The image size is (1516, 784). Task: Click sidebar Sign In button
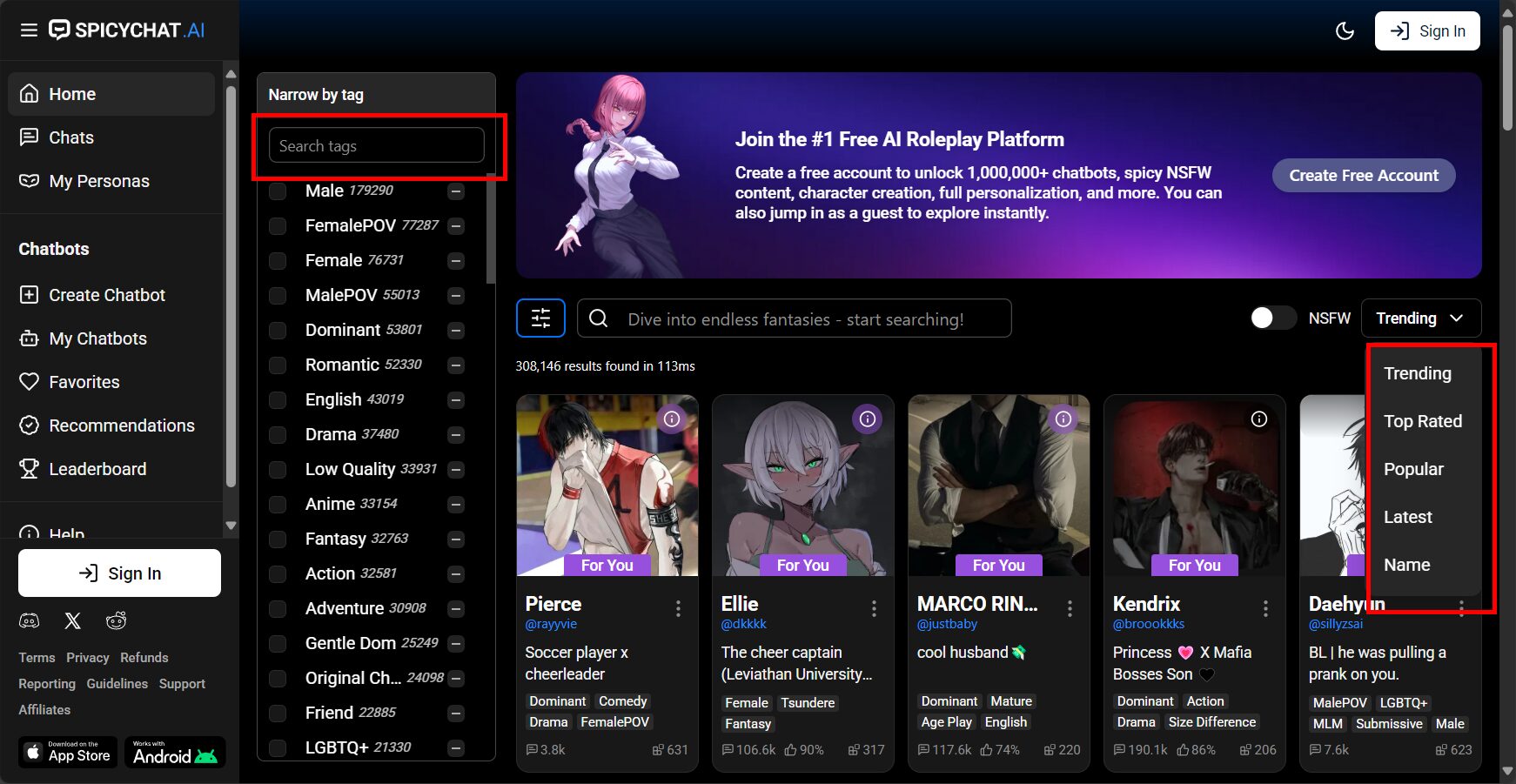pyautogui.click(x=119, y=573)
